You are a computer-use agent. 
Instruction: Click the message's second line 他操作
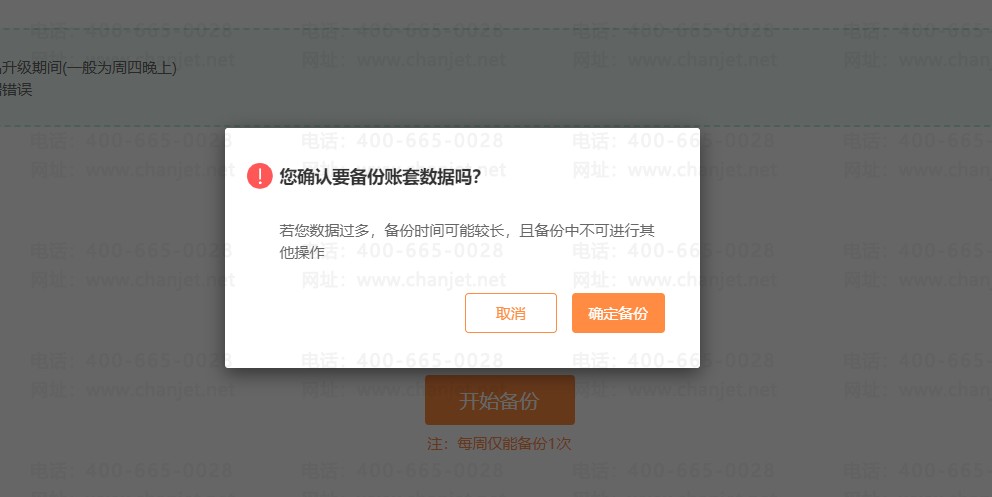click(x=302, y=252)
